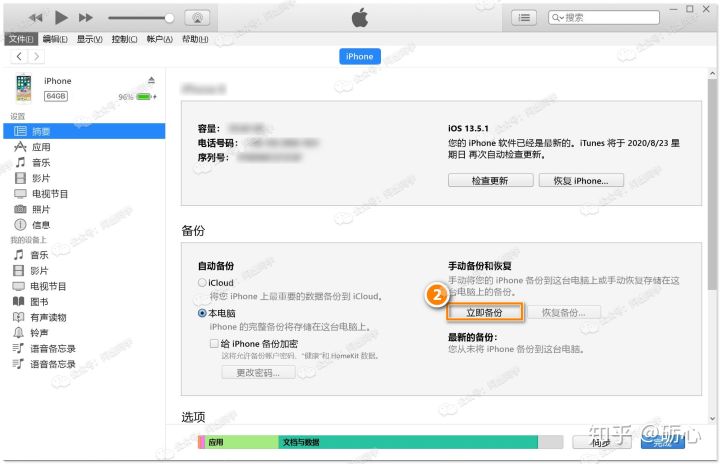The image size is (720, 464).
Task: Click the iOS 13.5.1 version text
Action: coord(468,128)
